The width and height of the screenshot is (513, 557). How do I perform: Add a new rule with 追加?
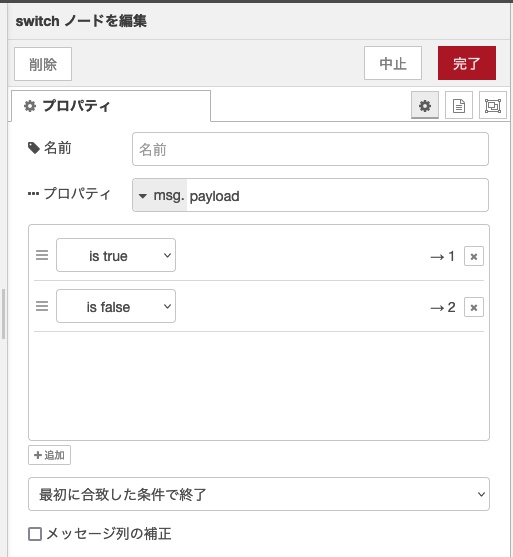[49, 455]
